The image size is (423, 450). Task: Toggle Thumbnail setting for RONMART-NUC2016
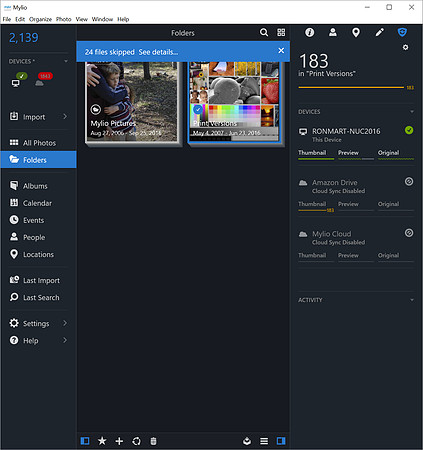coord(316,154)
